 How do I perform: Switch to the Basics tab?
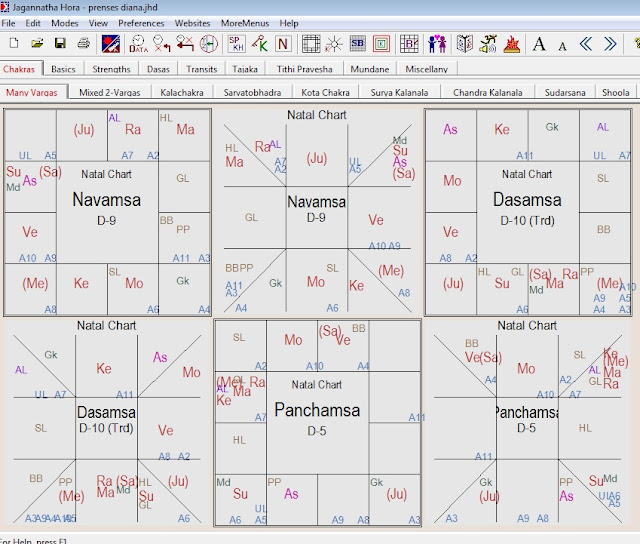point(63,69)
